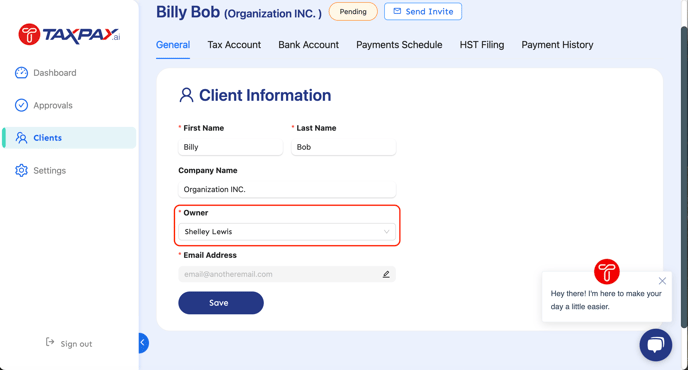688x370 pixels.
Task: Click the envelope icon on Send Invite
Action: 397,11
